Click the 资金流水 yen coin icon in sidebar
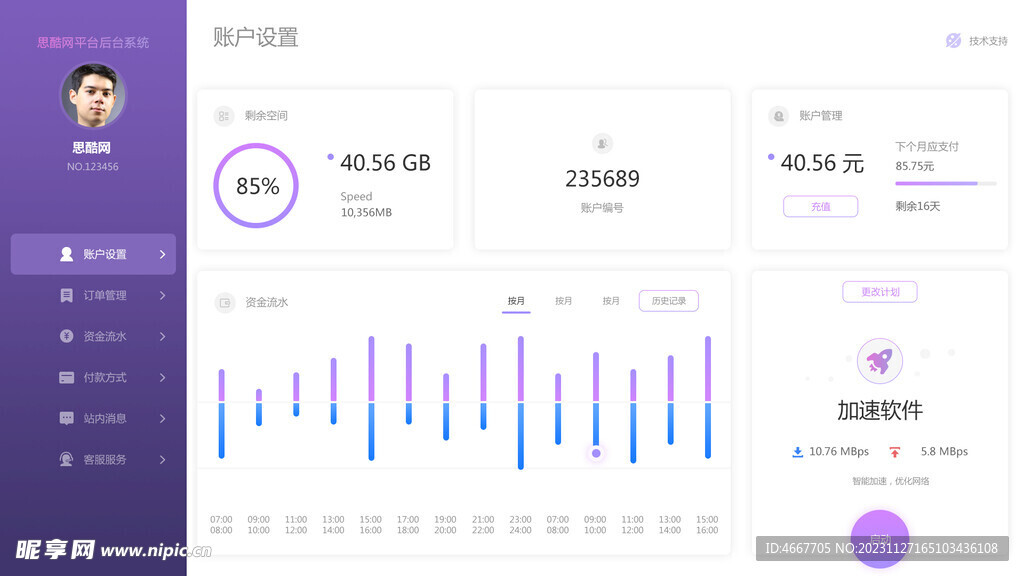The width and height of the screenshot is (1024, 576). pyautogui.click(x=64, y=336)
